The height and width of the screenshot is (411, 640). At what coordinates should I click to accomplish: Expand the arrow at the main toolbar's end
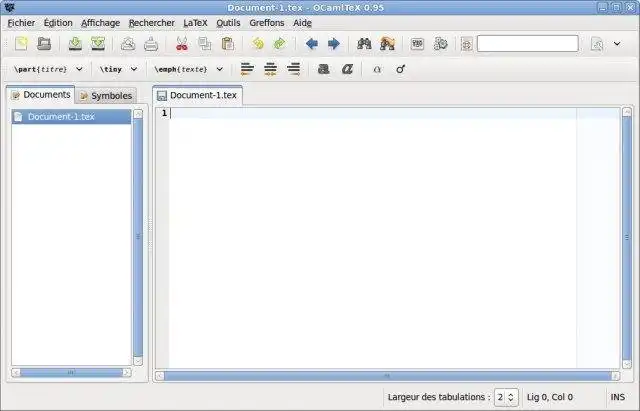[617, 44]
